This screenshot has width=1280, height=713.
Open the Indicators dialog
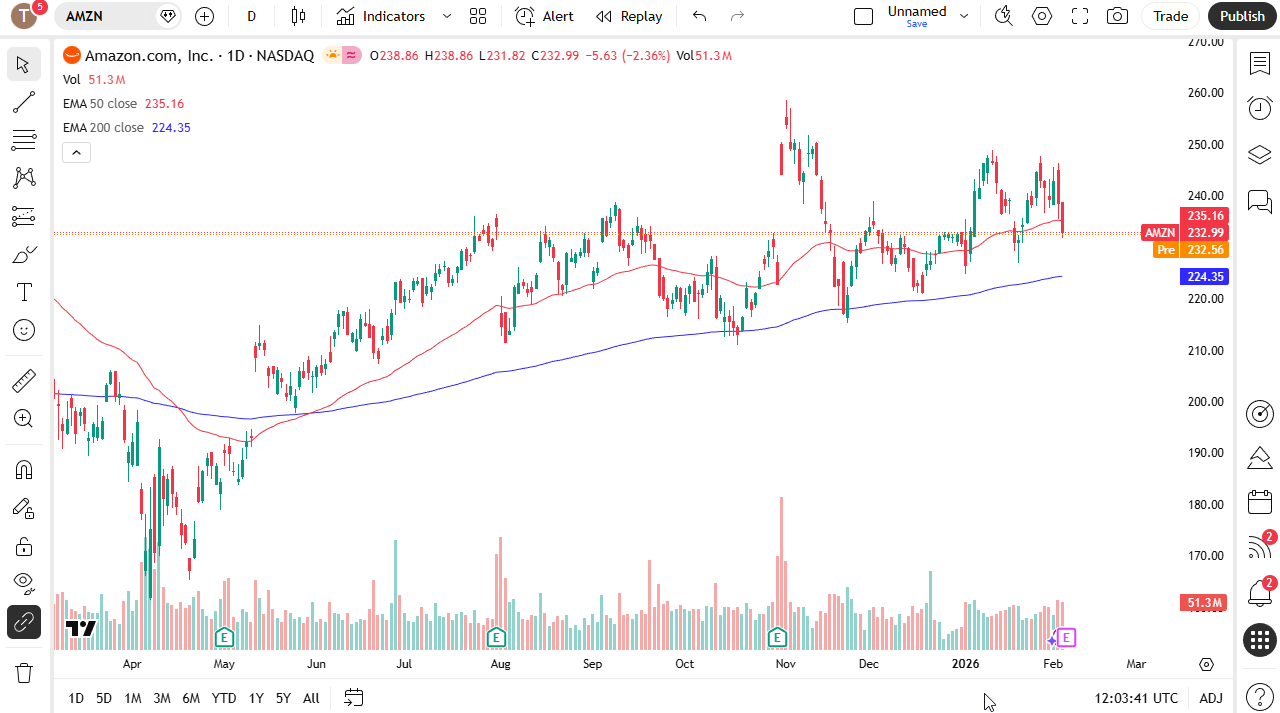tap(381, 16)
